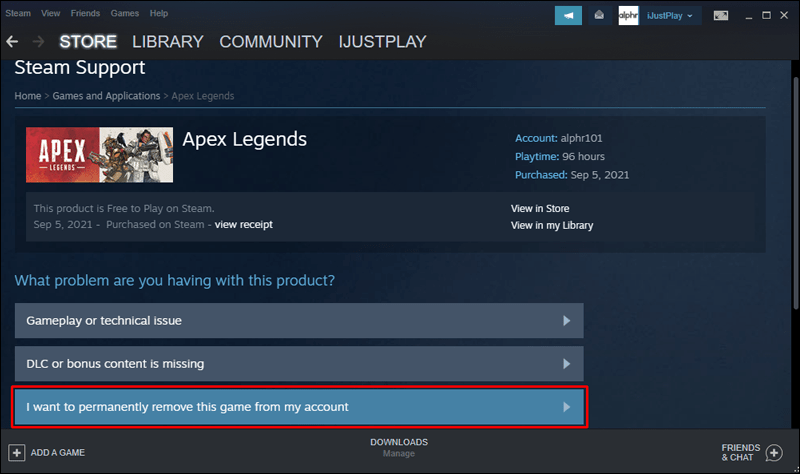Open the IJUSTPLAY profile tab
The height and width of the screenshot is (474, 800).
pyautogui.click(x=383, y=42)
